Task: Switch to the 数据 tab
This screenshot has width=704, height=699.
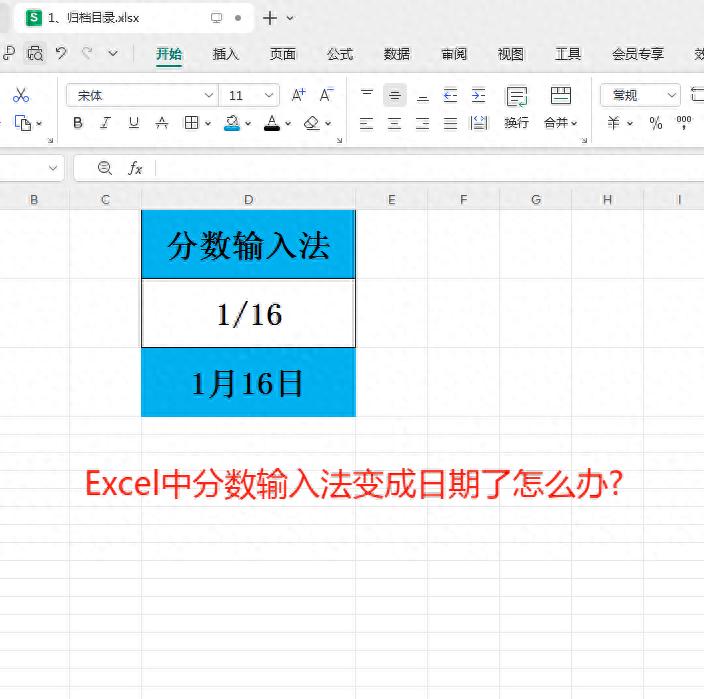Action: click(397, 54)
